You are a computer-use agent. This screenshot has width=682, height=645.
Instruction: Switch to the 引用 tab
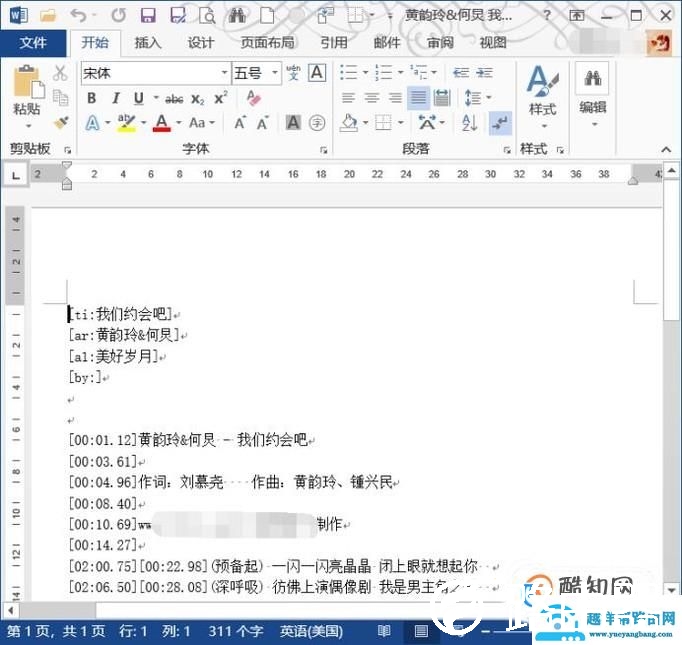click(x=334, y=43)
